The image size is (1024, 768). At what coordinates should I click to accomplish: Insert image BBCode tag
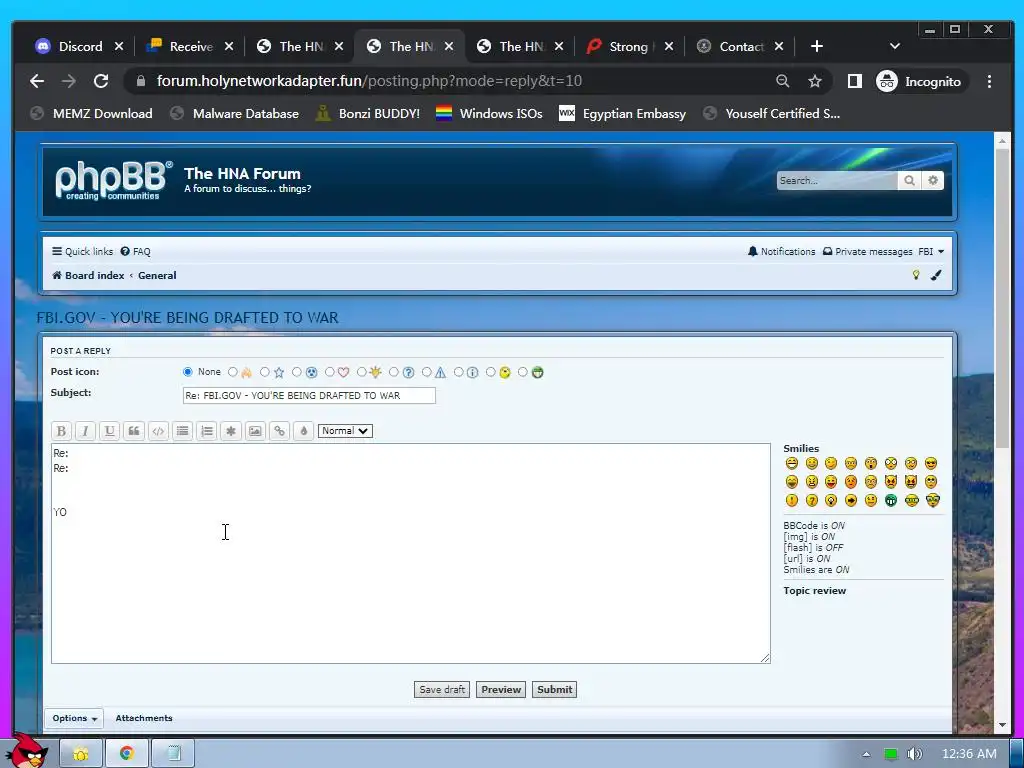(x=255, y=431)
